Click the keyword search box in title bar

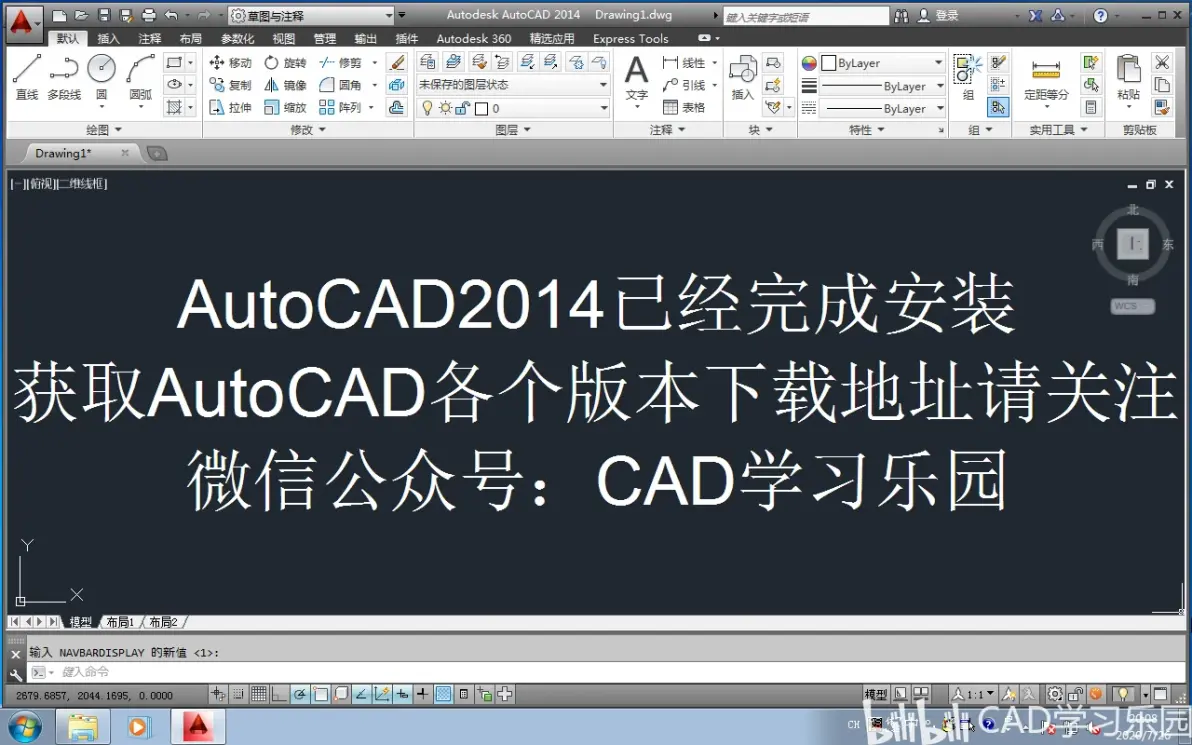(806, 16)
